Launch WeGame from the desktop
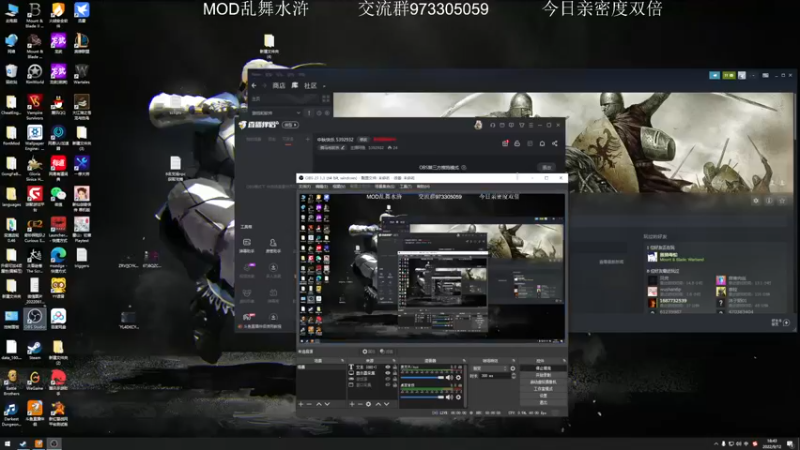Viewport: 800px width, 450px height. coord(35,380)
